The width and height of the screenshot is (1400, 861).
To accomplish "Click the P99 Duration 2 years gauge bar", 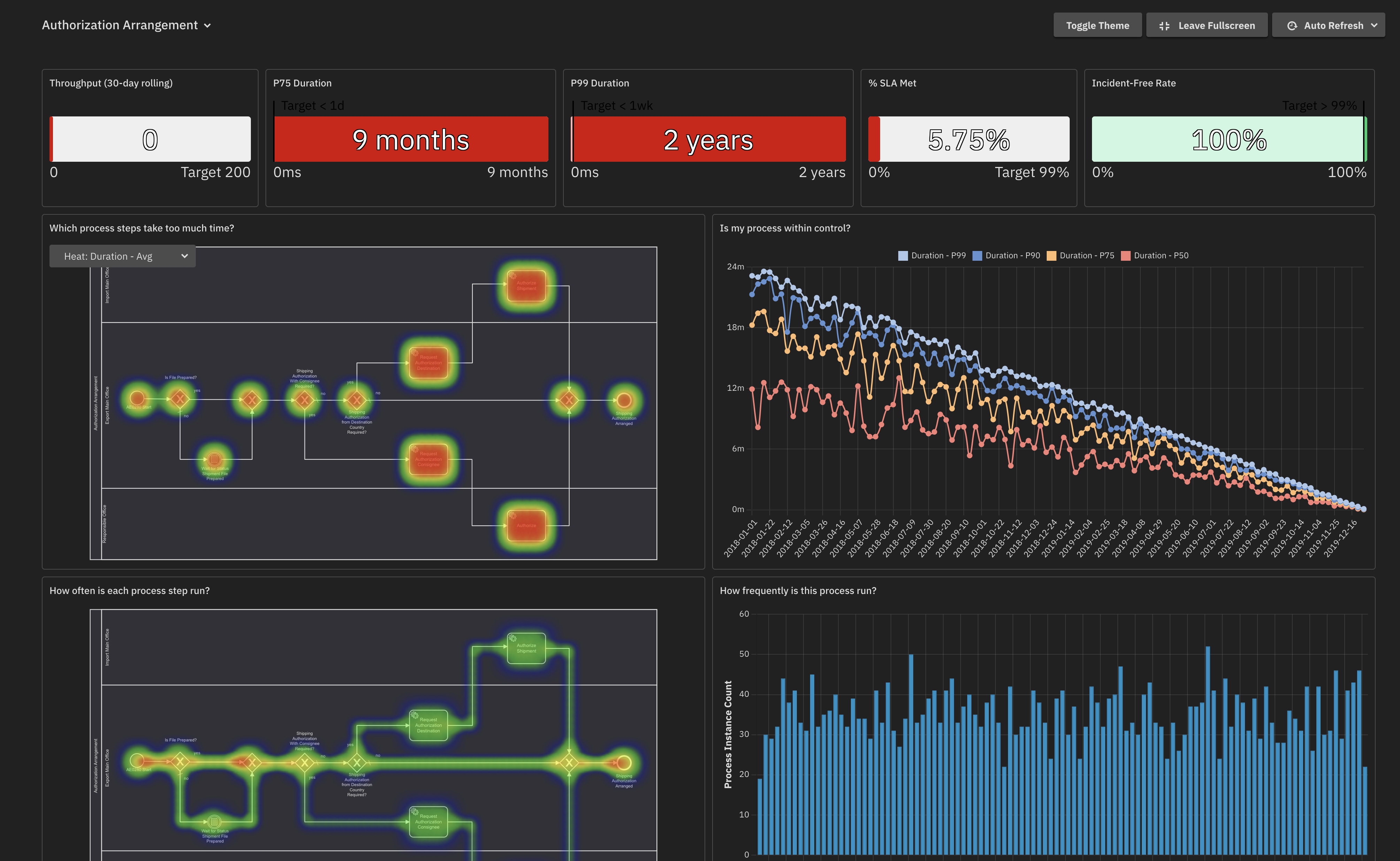I will point(708,139).
